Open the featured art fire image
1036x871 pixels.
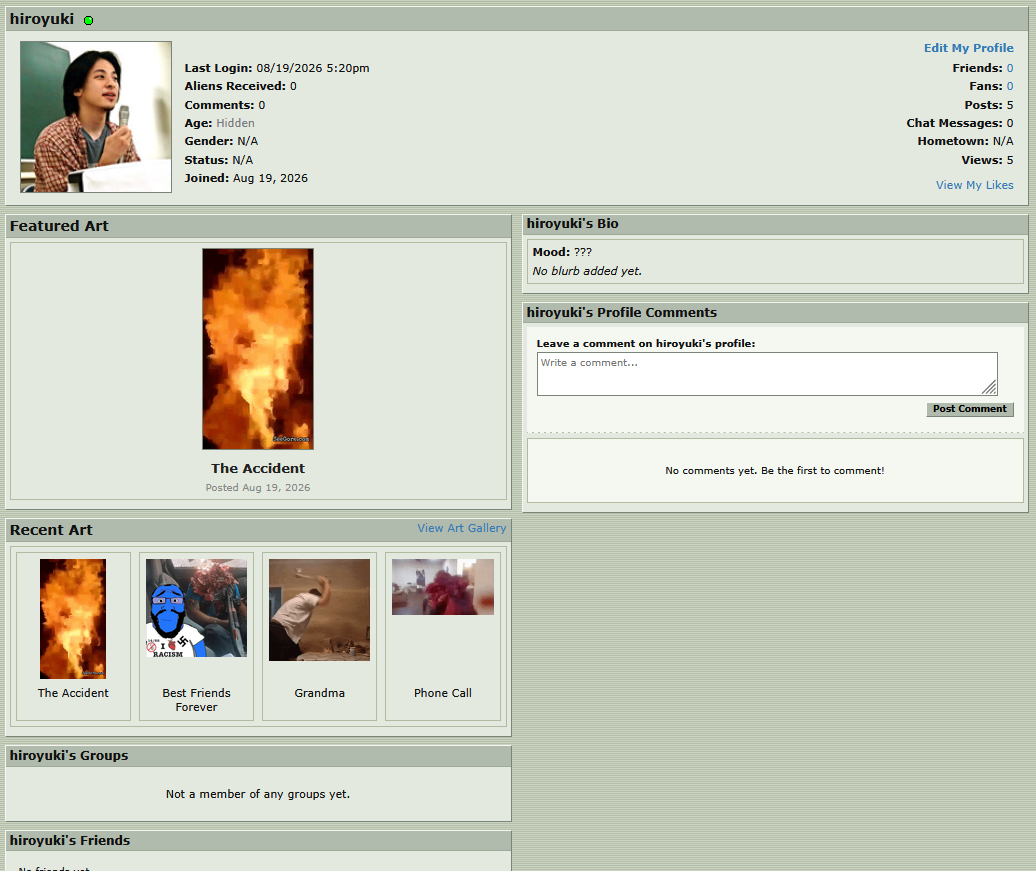tap(258, 349)
